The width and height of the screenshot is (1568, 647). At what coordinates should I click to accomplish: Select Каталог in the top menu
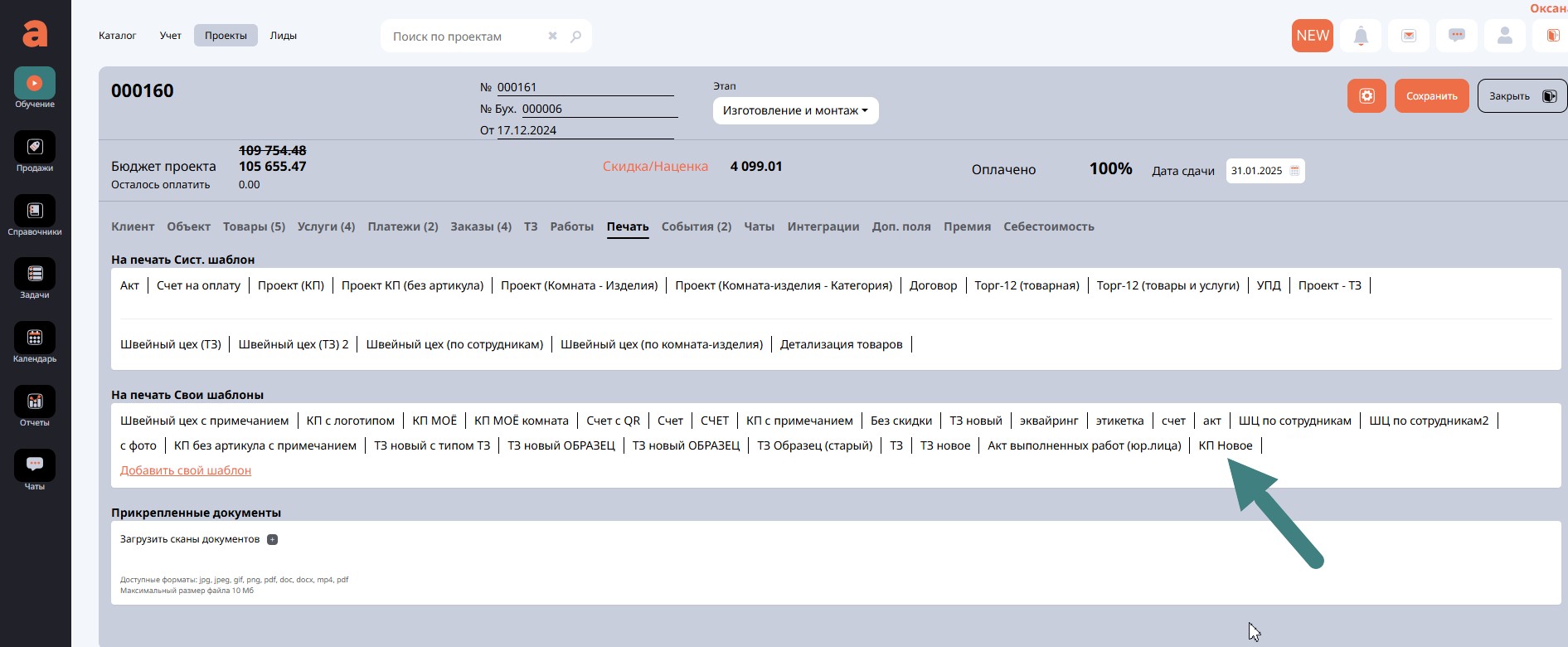click(x=117, y=36)
